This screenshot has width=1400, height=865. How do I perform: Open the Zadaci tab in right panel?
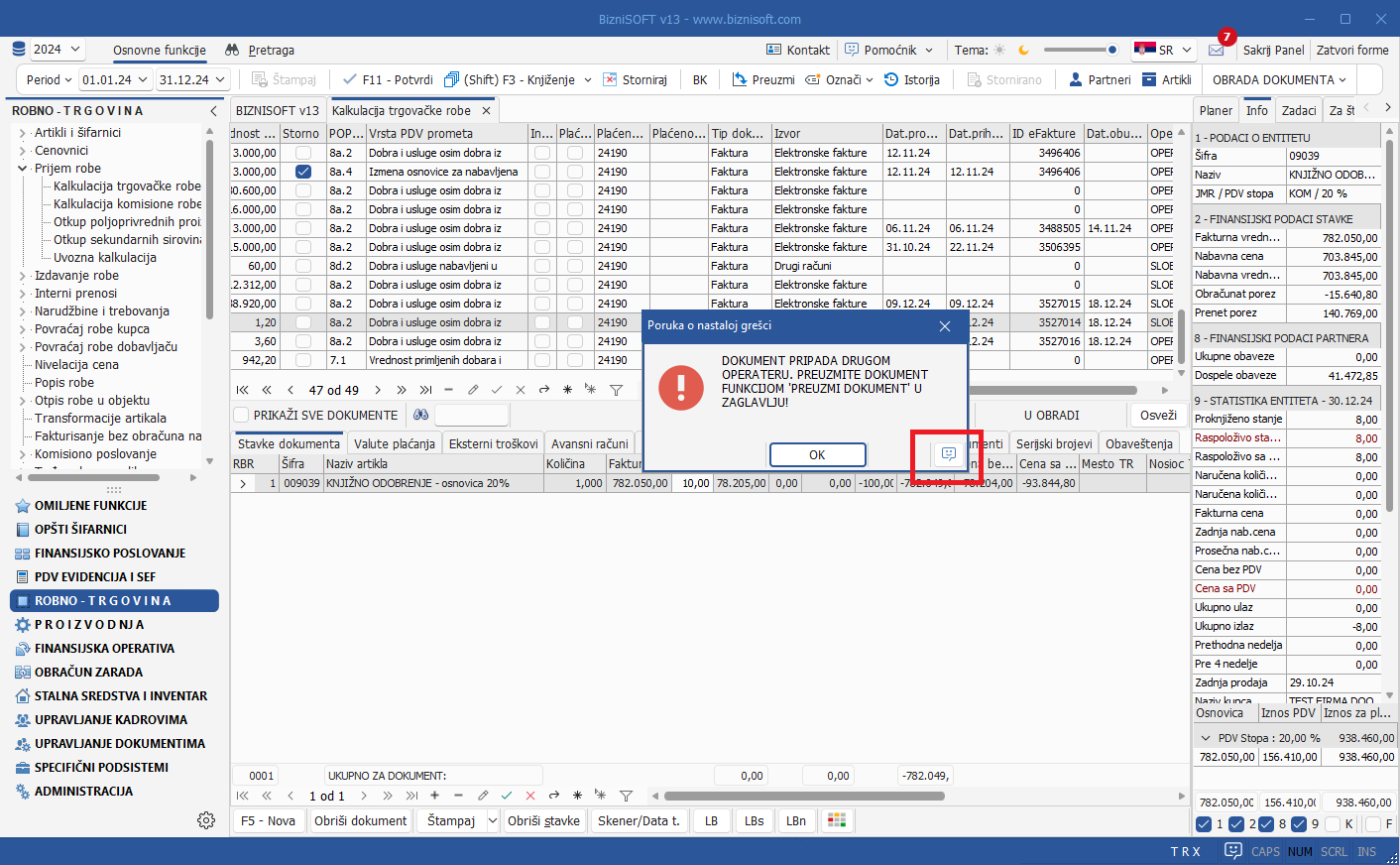tap(1298, 111)
